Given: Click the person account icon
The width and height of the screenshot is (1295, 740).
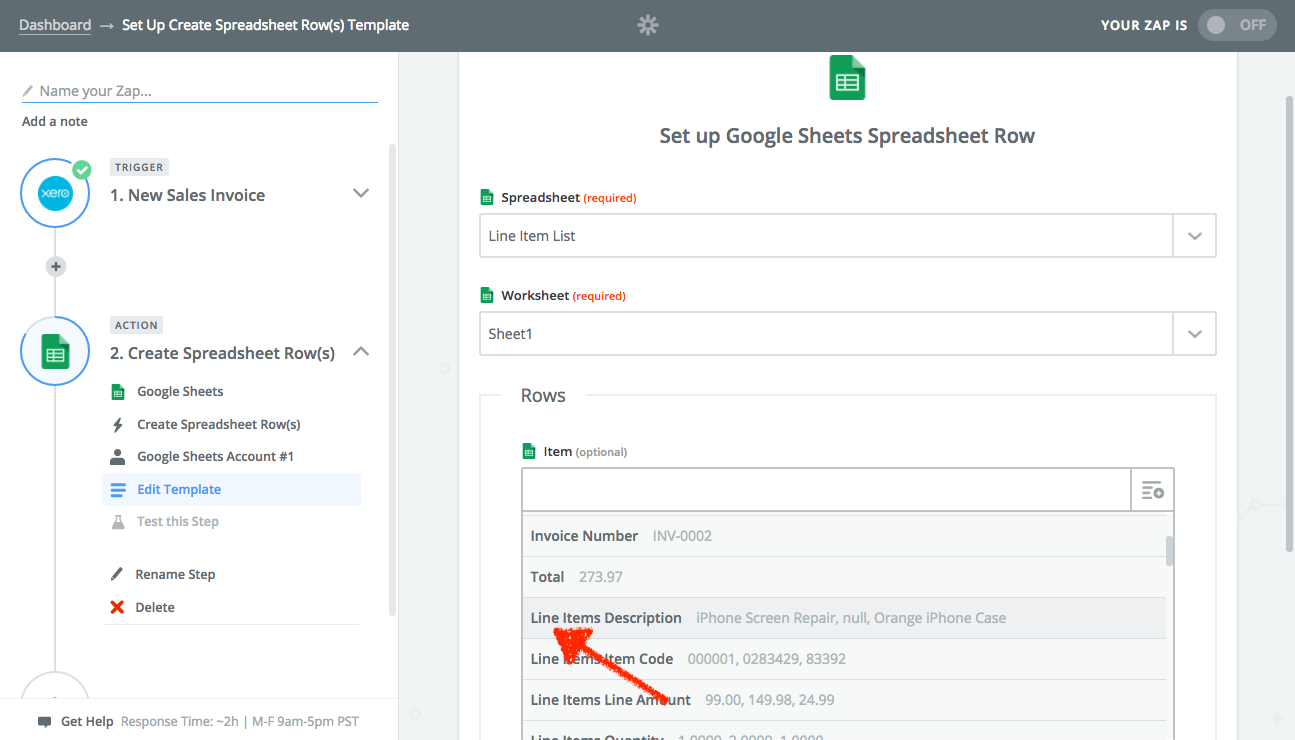Looking at the screenshot, I should pyautogui.click(x=118, y=456).
